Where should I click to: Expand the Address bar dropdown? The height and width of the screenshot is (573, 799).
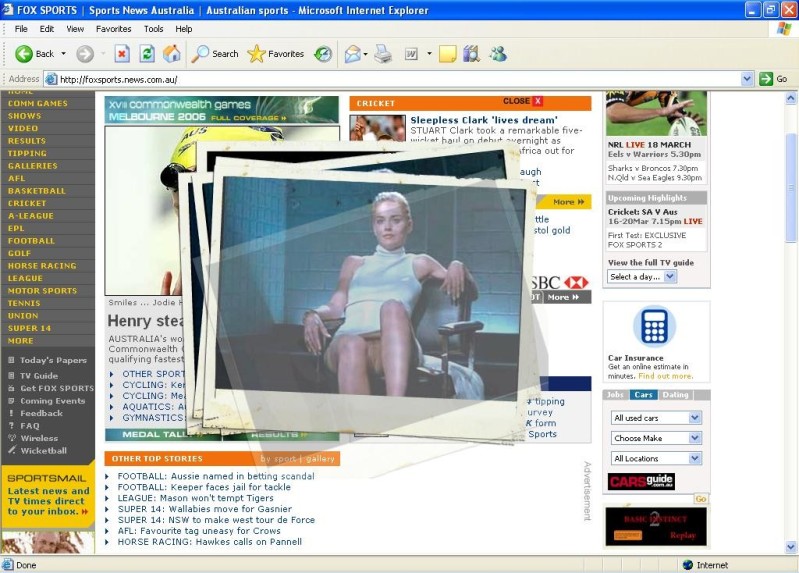[747, 79]
